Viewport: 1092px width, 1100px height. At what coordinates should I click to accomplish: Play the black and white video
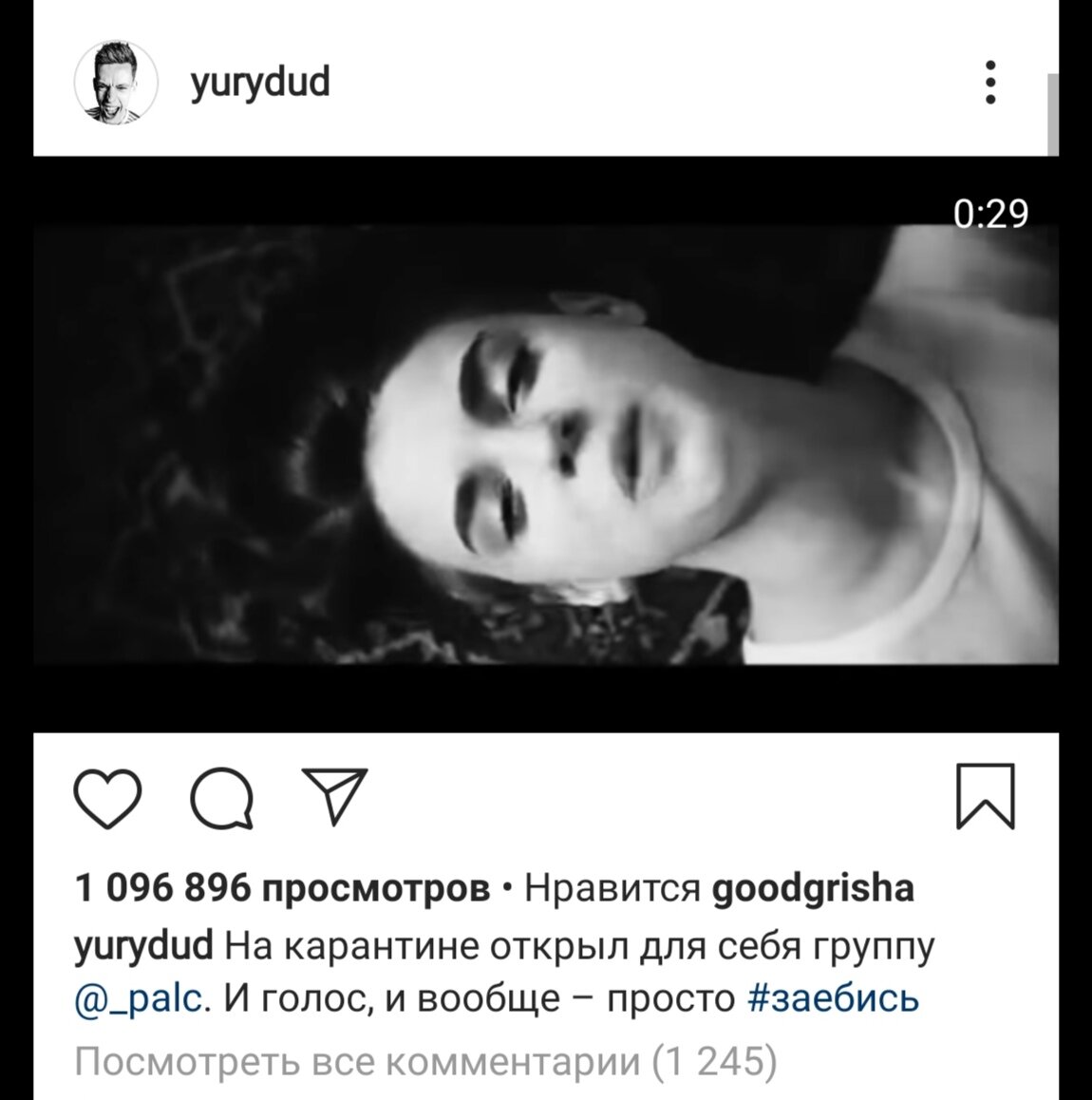click(x=546, y=444)
